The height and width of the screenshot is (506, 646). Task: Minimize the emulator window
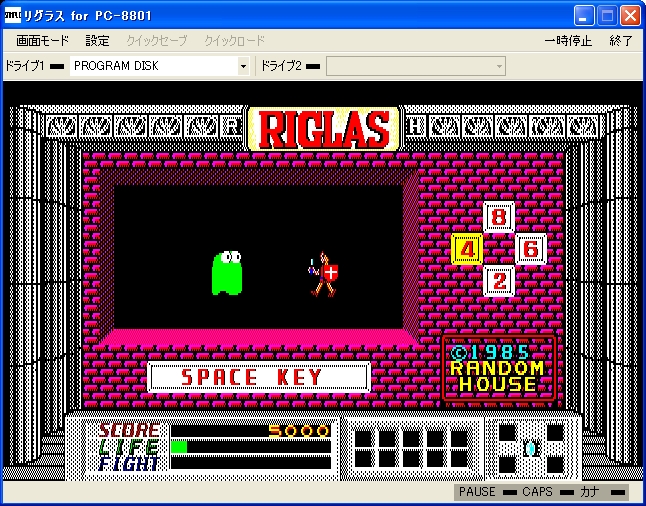click(583, 16)
